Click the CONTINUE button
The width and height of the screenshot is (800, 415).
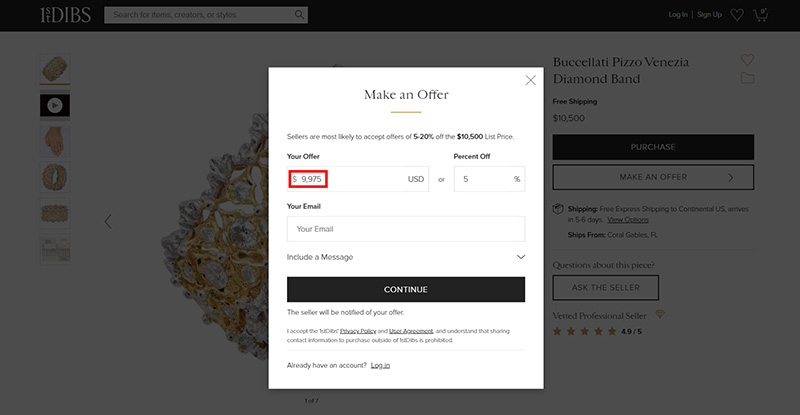[x=406, y=289]
